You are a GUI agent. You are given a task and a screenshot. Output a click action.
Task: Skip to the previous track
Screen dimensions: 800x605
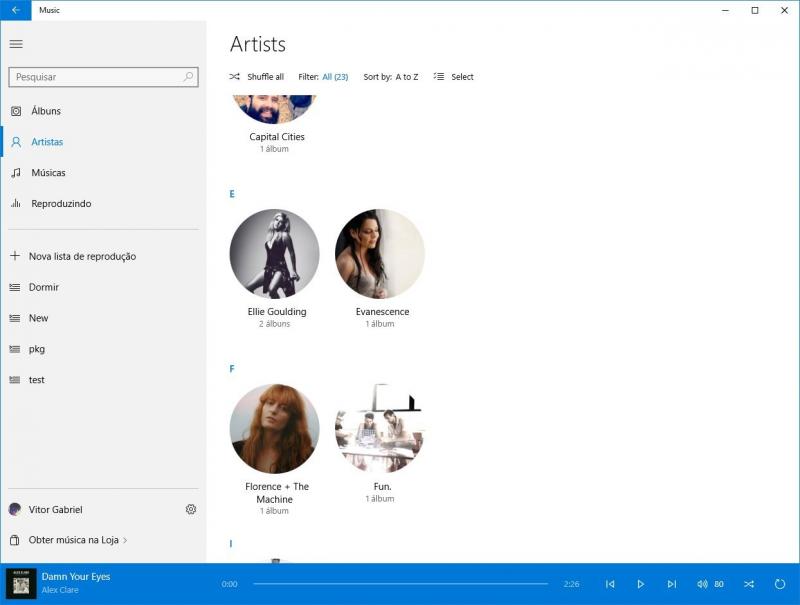point(610,584)
